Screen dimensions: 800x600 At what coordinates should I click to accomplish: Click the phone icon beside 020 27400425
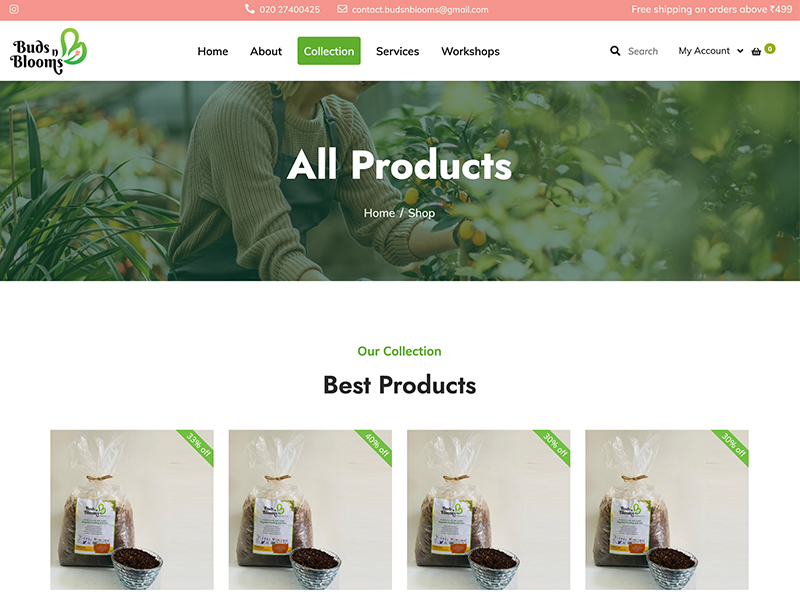click(249, 9)
